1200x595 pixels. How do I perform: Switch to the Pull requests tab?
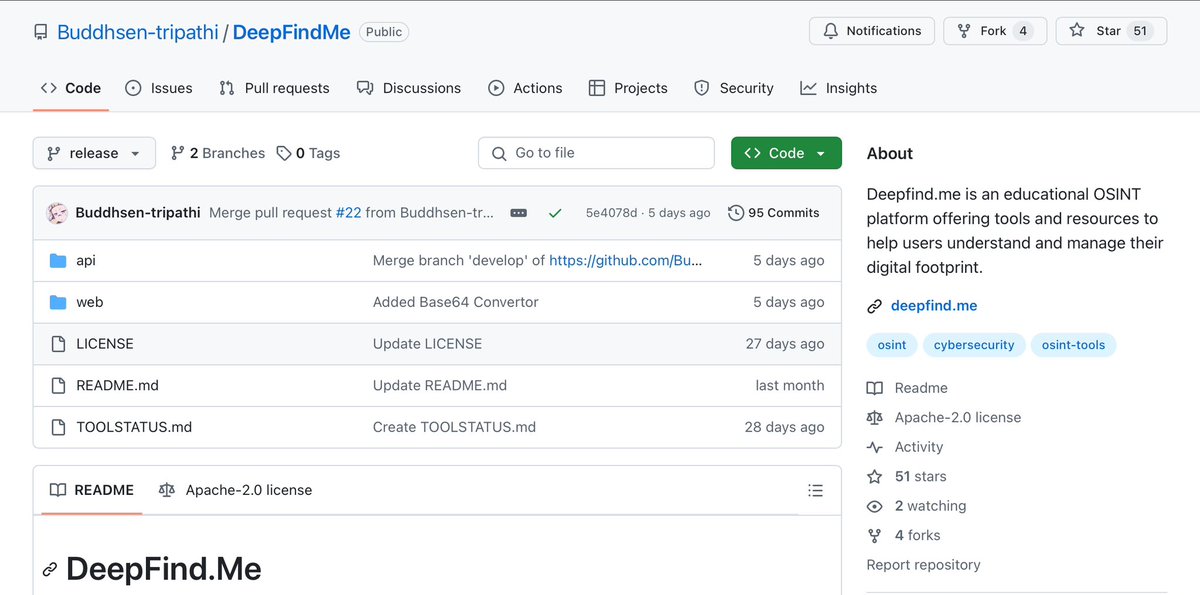point(274,88)
